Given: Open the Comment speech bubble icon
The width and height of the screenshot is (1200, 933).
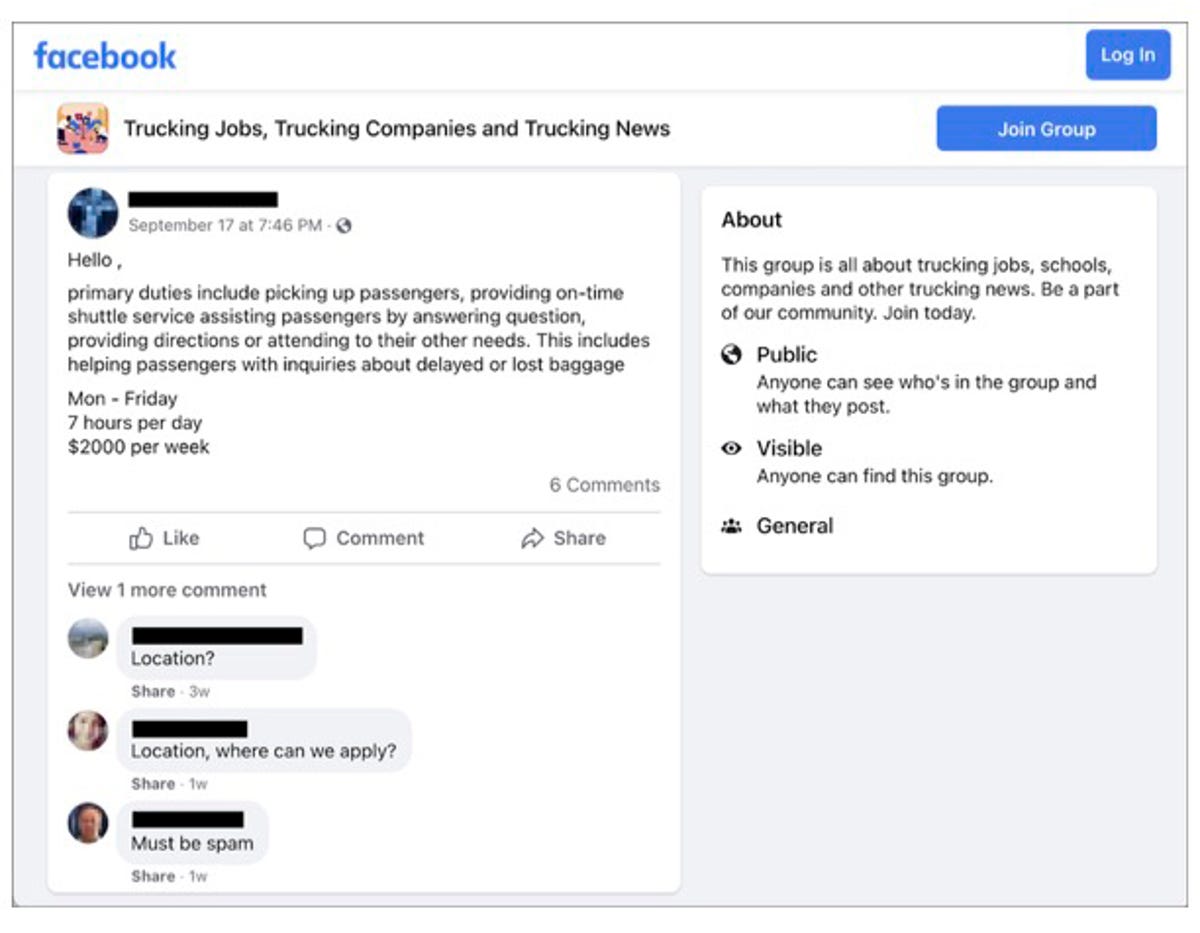Looking at the screenshot, I should point(314,538).
